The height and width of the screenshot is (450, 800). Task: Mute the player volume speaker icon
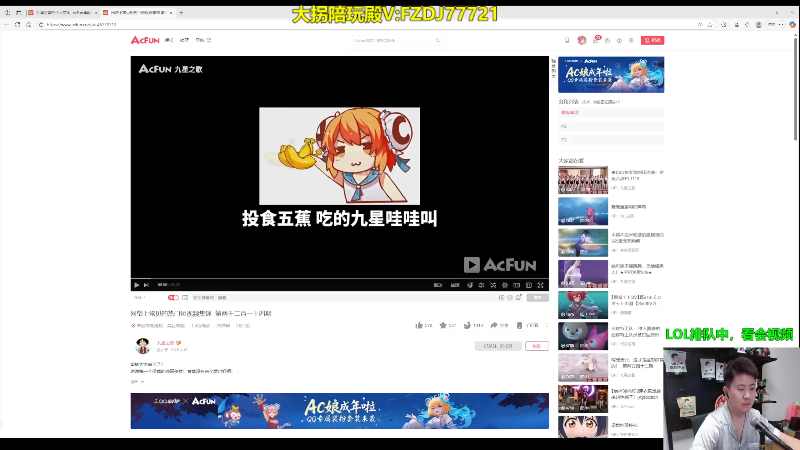pos(481,285)
